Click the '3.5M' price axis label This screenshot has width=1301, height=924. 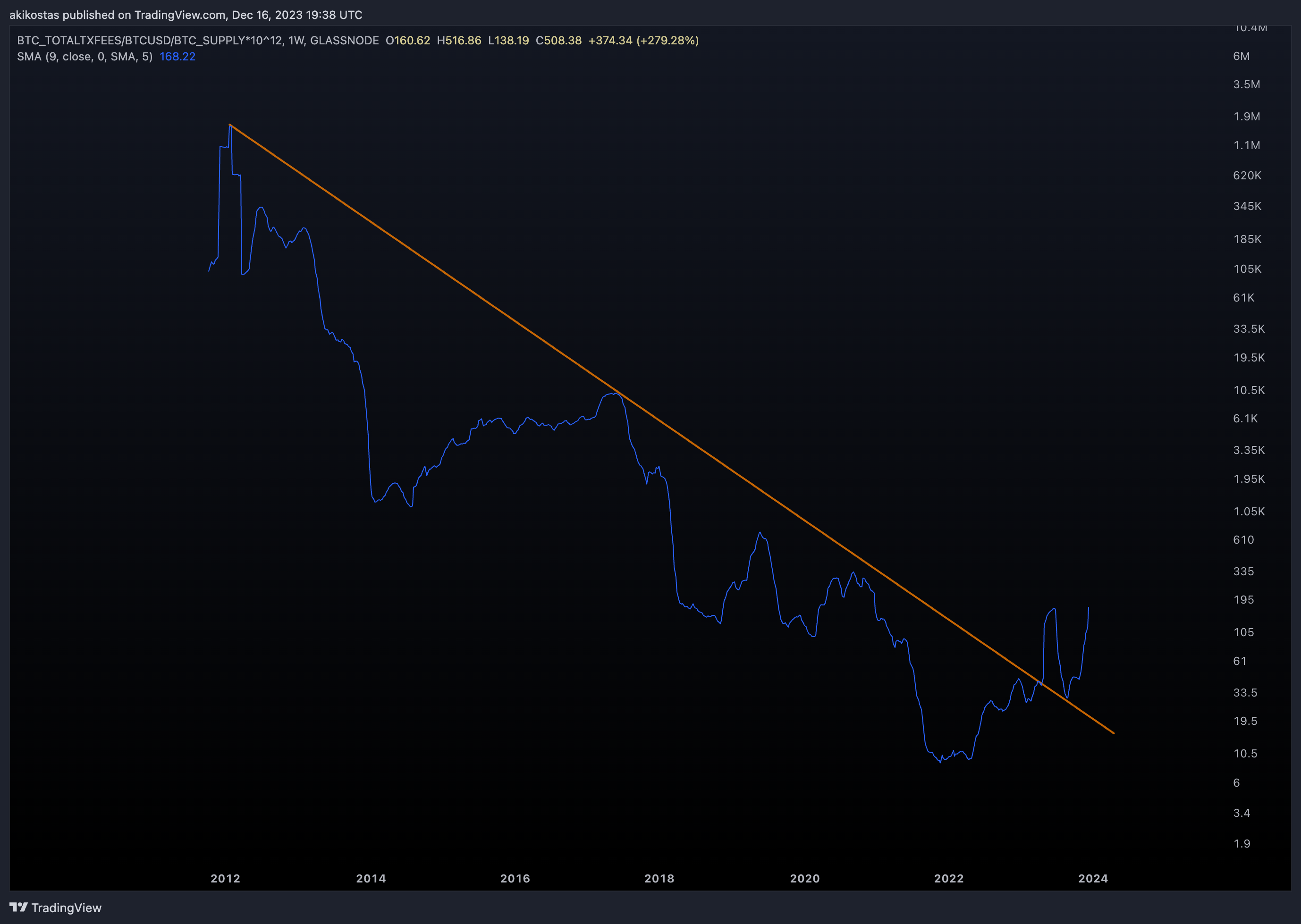[x=1246, y=84]
